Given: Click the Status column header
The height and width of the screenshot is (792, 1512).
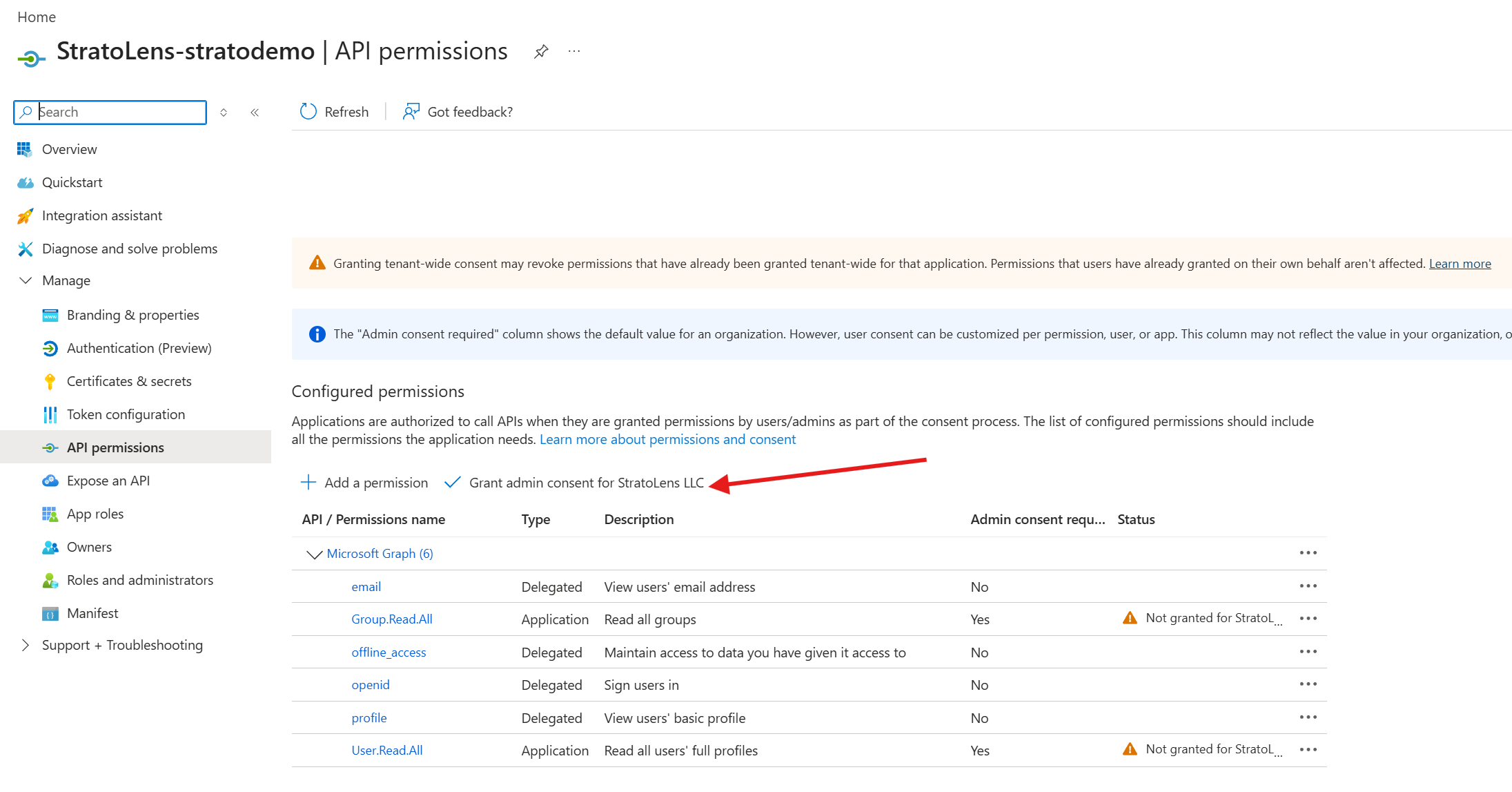Looking at the screenshot, I should click(x=1136, y=519).
